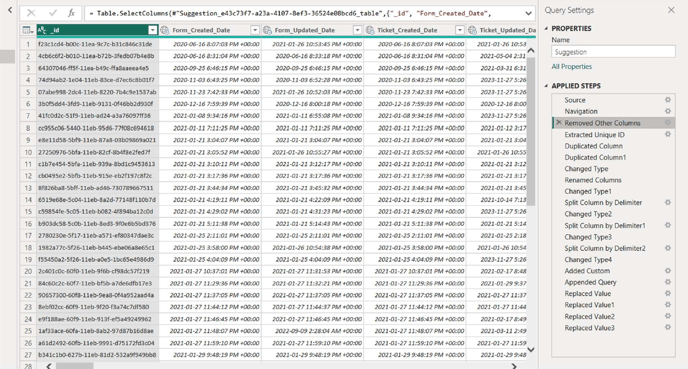The height and width of the screenshot is (369, 688).
Task: Select the Duplicated Column1 step
Action: pos(595,158)
